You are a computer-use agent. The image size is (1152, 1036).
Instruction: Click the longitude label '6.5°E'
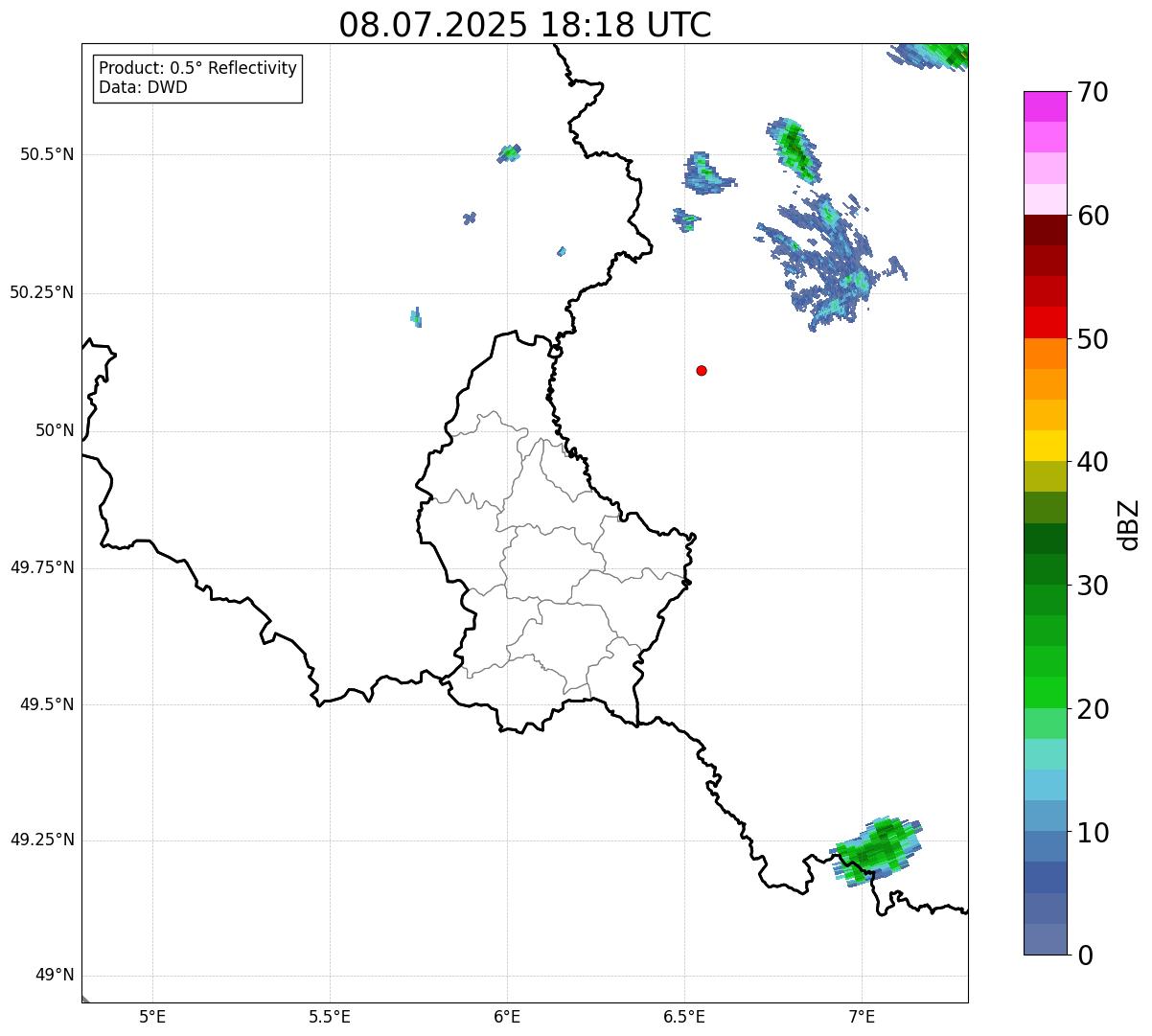[x=684, y=1017]
